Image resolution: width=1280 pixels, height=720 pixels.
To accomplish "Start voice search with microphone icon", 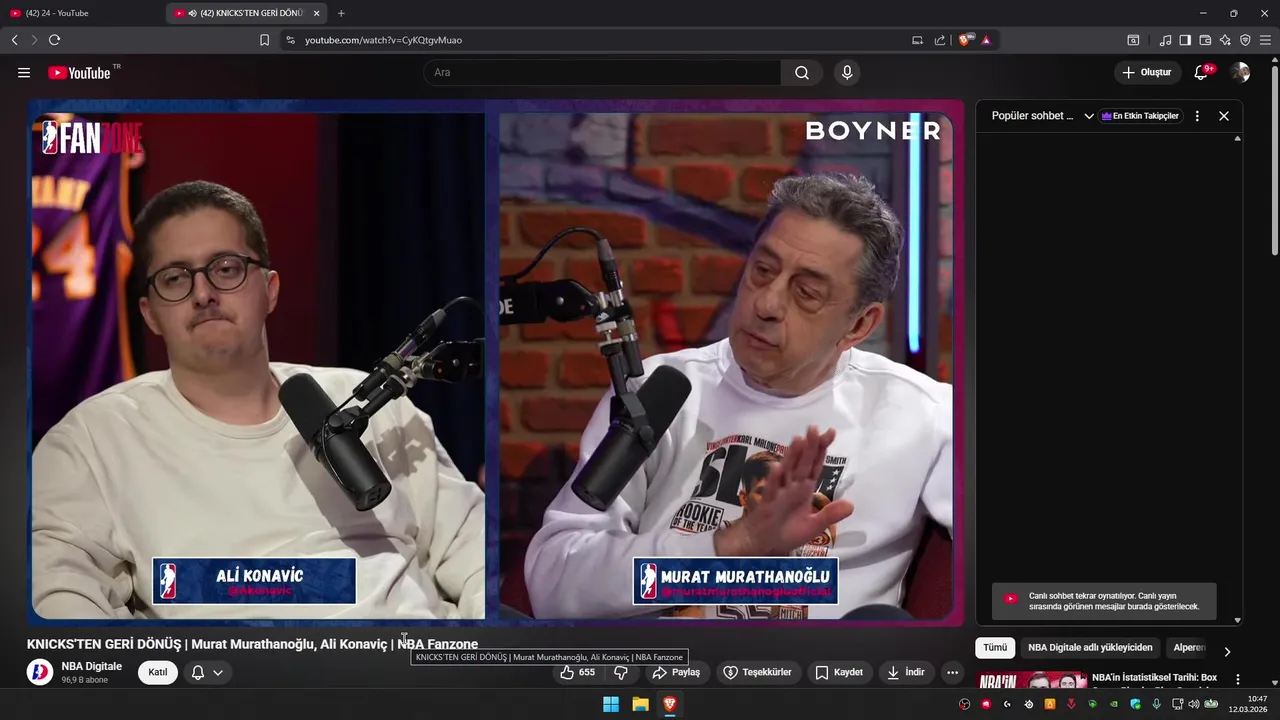I will [x=847, y=73].
